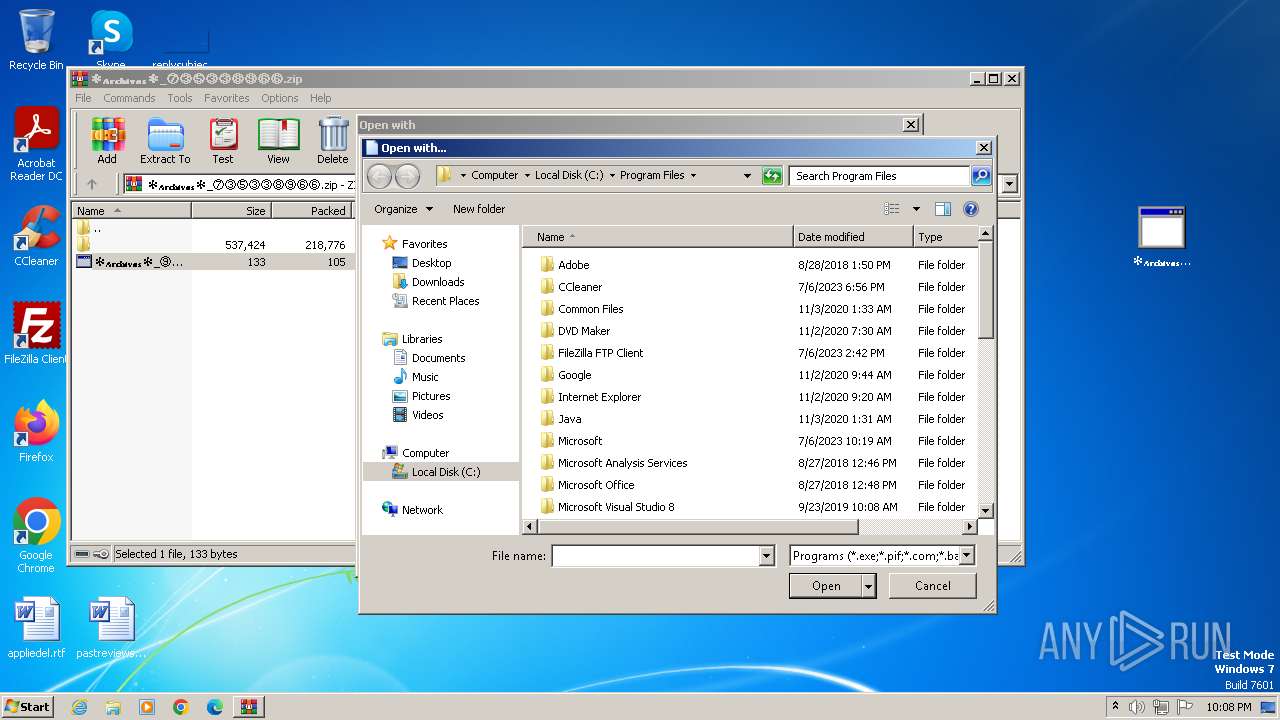The image size is (1280, 720).
Task: Click the file list vertical scrollbar down arrow
Action: point(985,510)
